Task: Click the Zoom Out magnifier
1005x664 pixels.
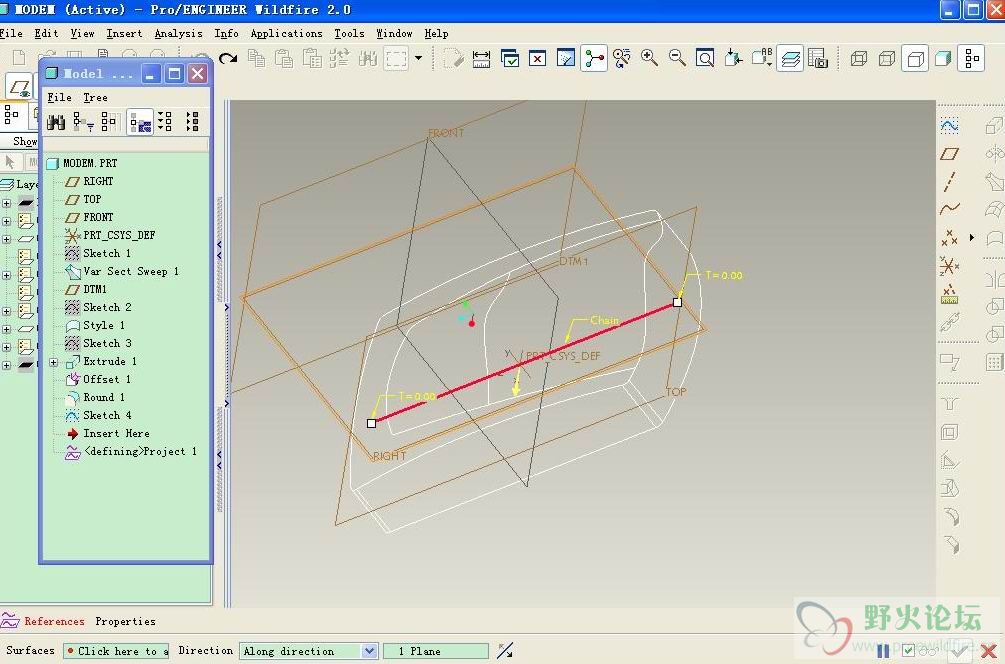Action: tap(677, 58)
